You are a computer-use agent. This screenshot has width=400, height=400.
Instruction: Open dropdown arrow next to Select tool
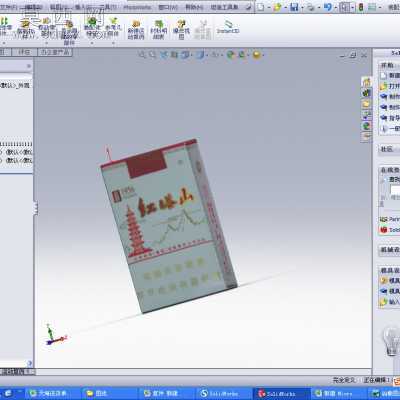click(353, 7)
